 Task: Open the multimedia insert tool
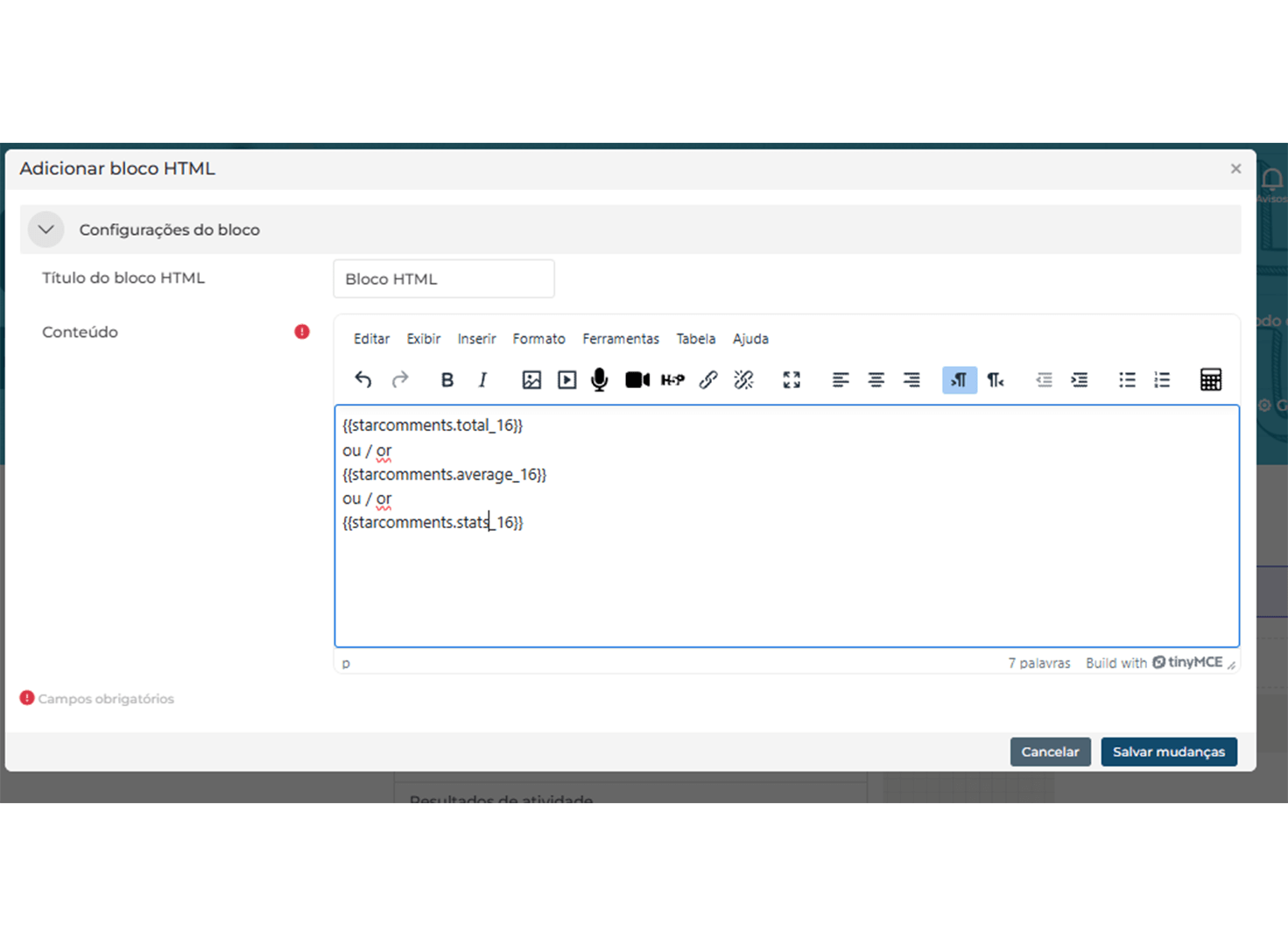(x=567, y=379)
